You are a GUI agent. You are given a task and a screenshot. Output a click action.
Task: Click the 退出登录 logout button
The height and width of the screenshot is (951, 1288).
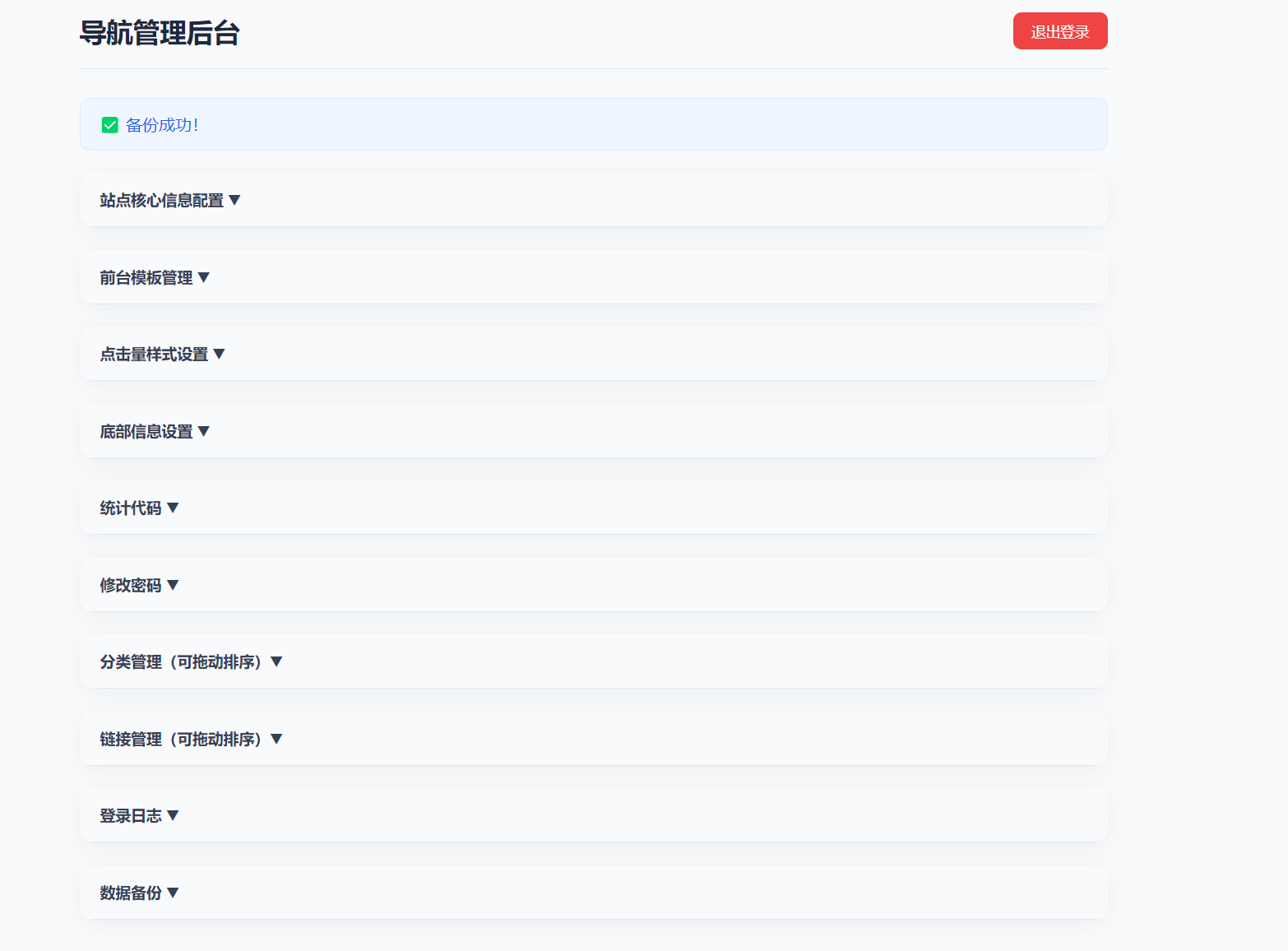(x=1060, y=30)
